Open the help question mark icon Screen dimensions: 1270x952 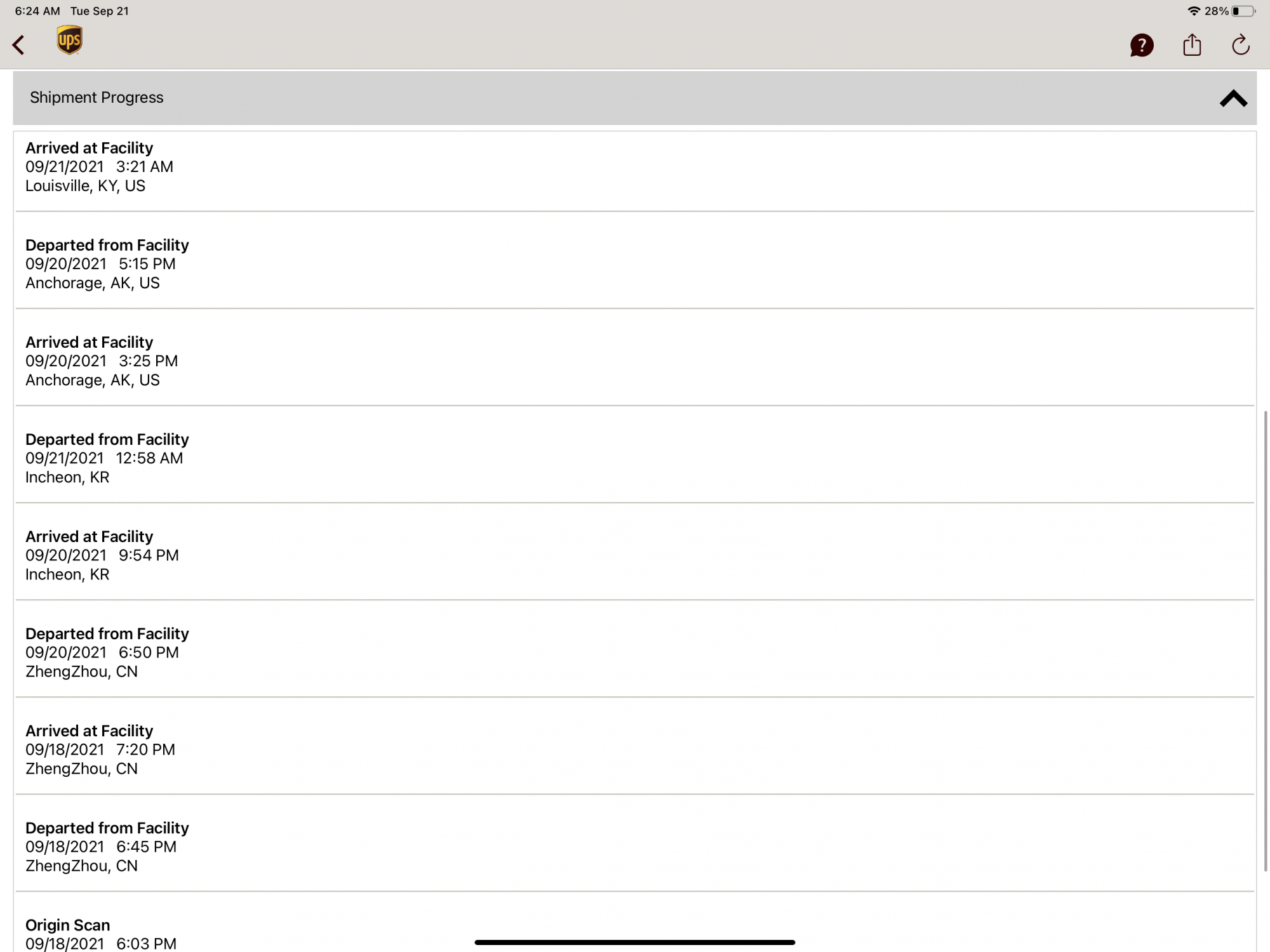click(1141, 45)
